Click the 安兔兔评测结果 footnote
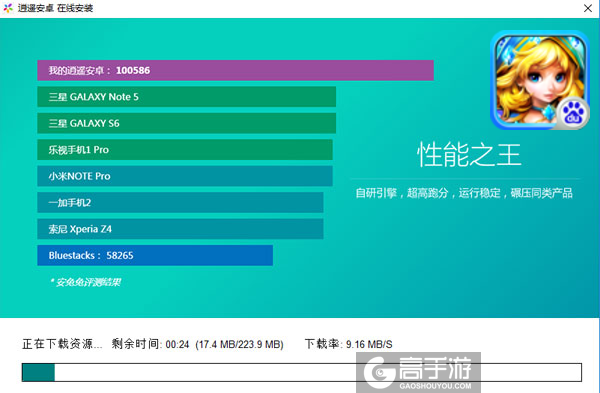Screen dimensions: 600x393 (85, 282)
